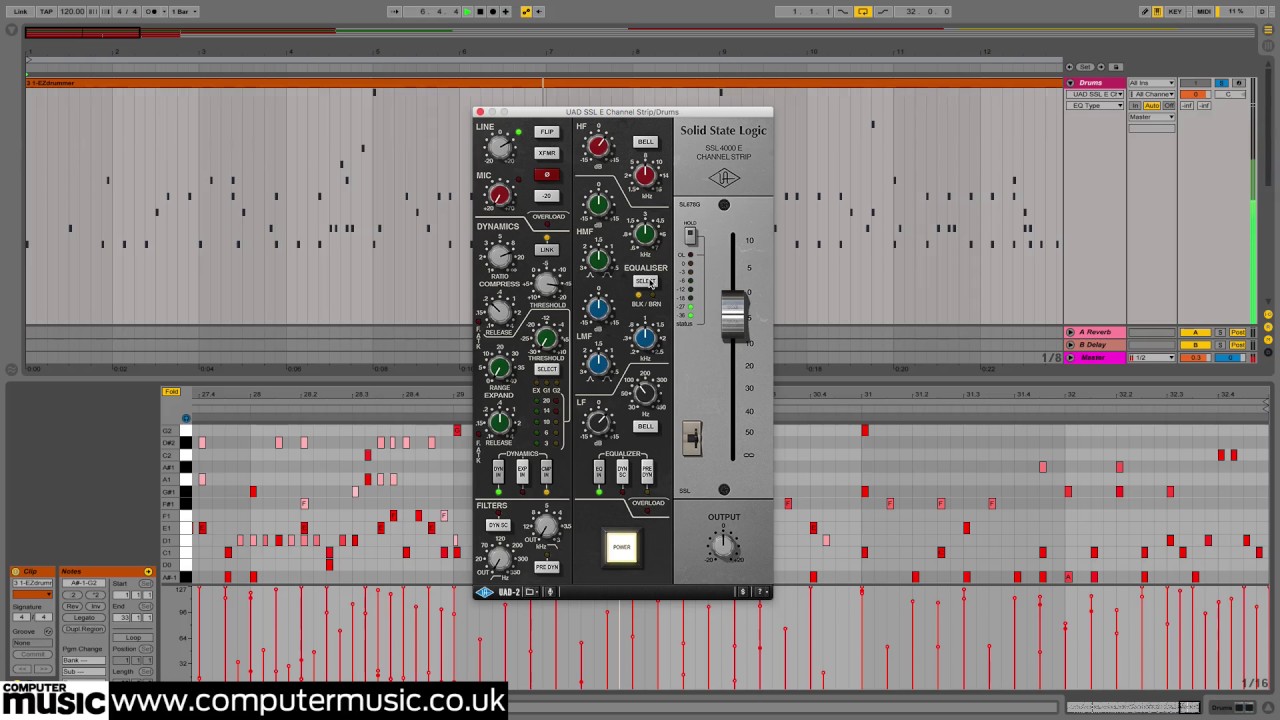Toggle the clip Loop button
Image resolution: width=1280 pixels, height=720 pixels.
tap(133, 637)
